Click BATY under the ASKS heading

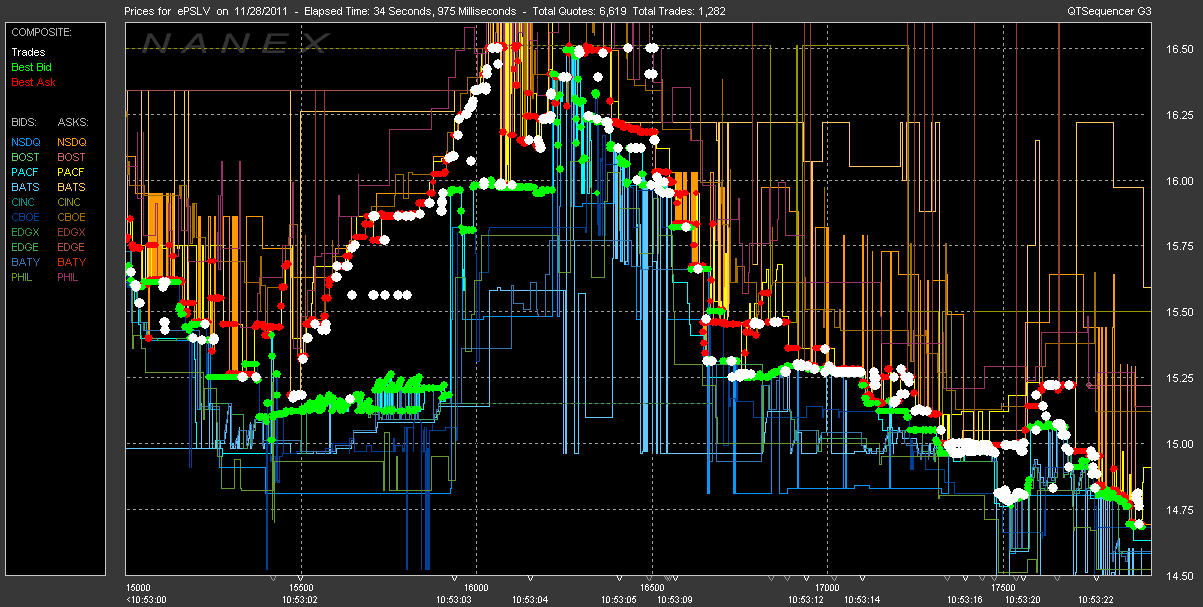click(x=72, y=262)
